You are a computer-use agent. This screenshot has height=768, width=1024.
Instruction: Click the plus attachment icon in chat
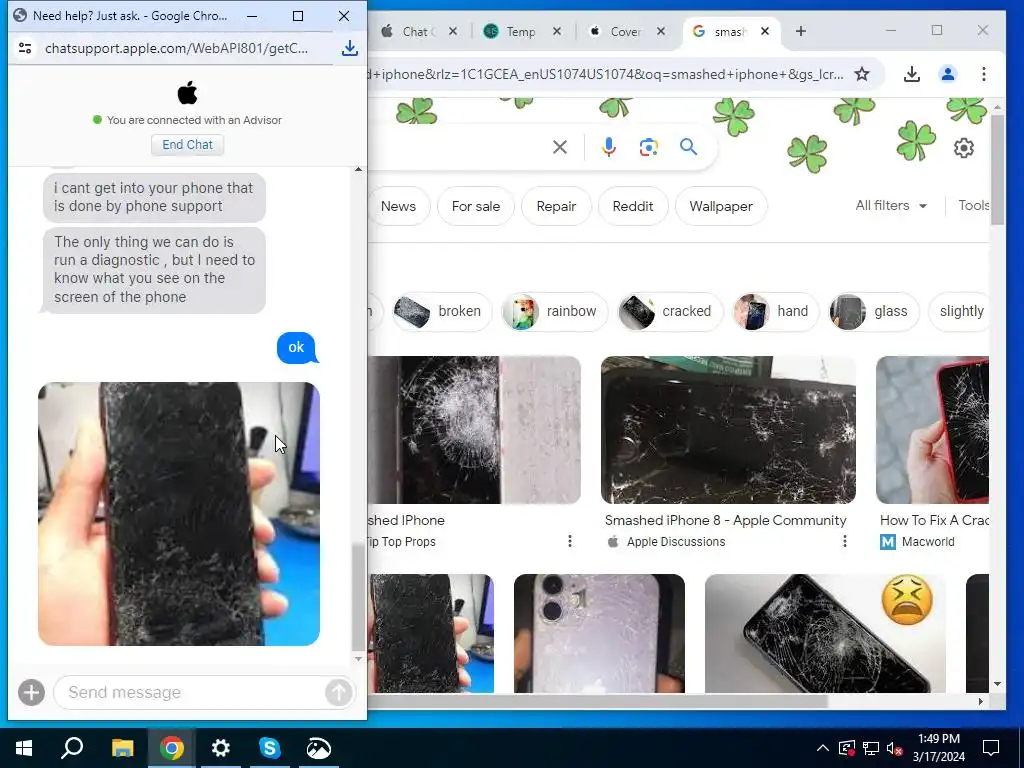[x=31, y=693]
